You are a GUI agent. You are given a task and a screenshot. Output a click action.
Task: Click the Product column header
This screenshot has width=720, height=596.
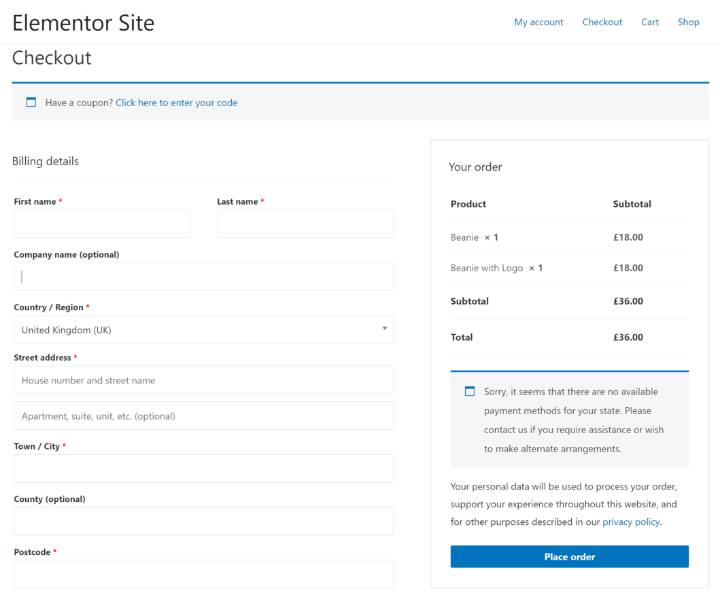[468, 204]
